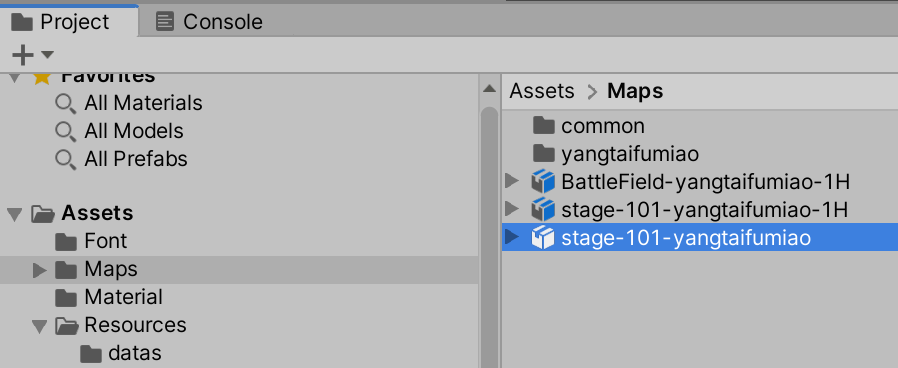
Task: Click the selected stage-101-yangtaifumiao prefab icon
Action: (543, 238)
